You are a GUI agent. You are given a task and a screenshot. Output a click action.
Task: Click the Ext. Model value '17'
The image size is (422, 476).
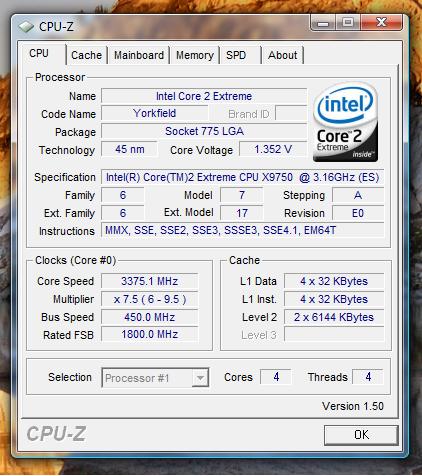tap(242, 213)
